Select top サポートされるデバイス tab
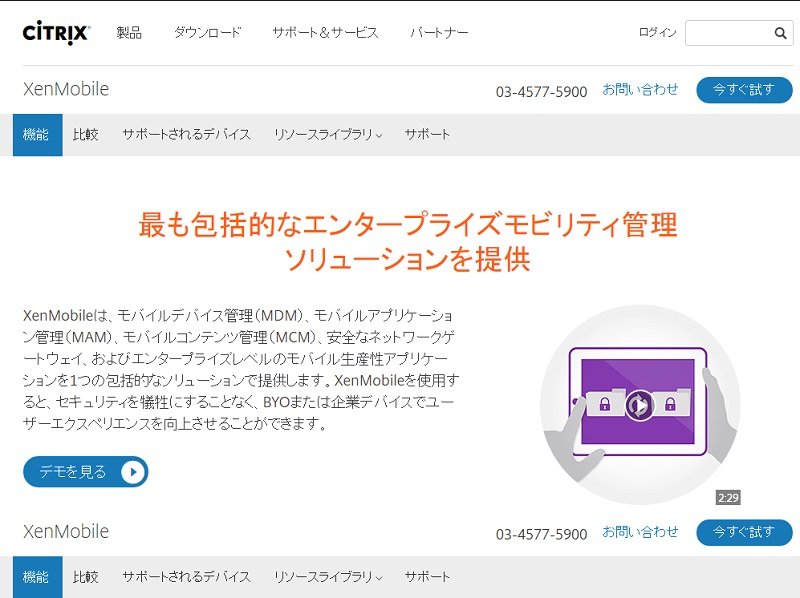Viewport: 800px width, 598px height. (x=186, y=135)
